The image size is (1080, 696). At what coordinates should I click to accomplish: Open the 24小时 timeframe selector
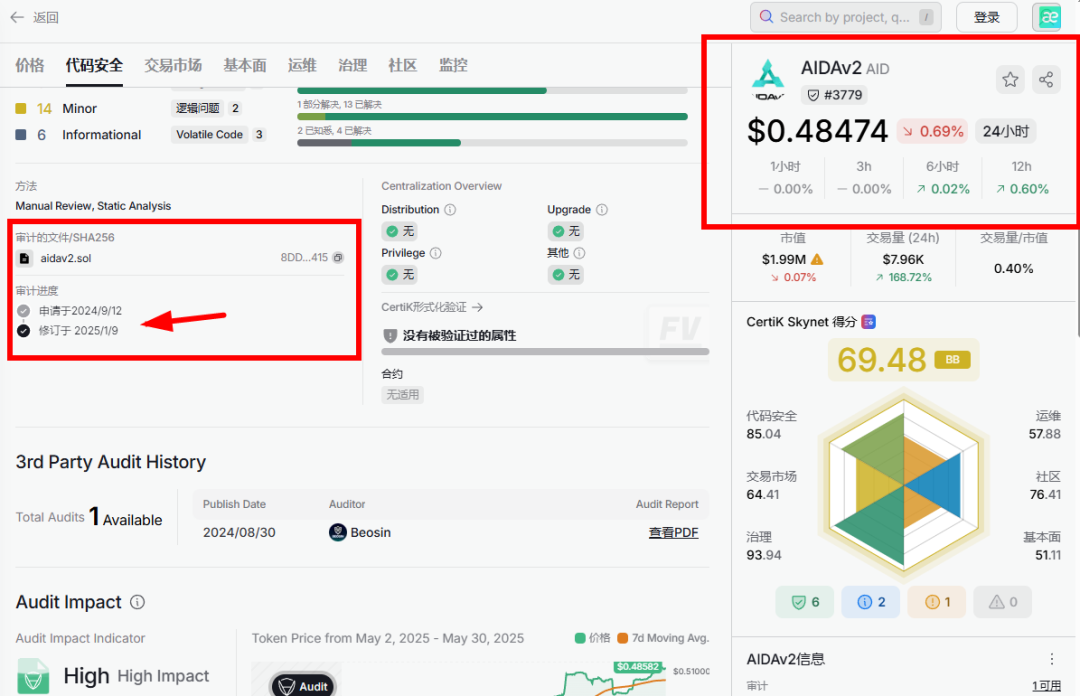point(1005,131)
